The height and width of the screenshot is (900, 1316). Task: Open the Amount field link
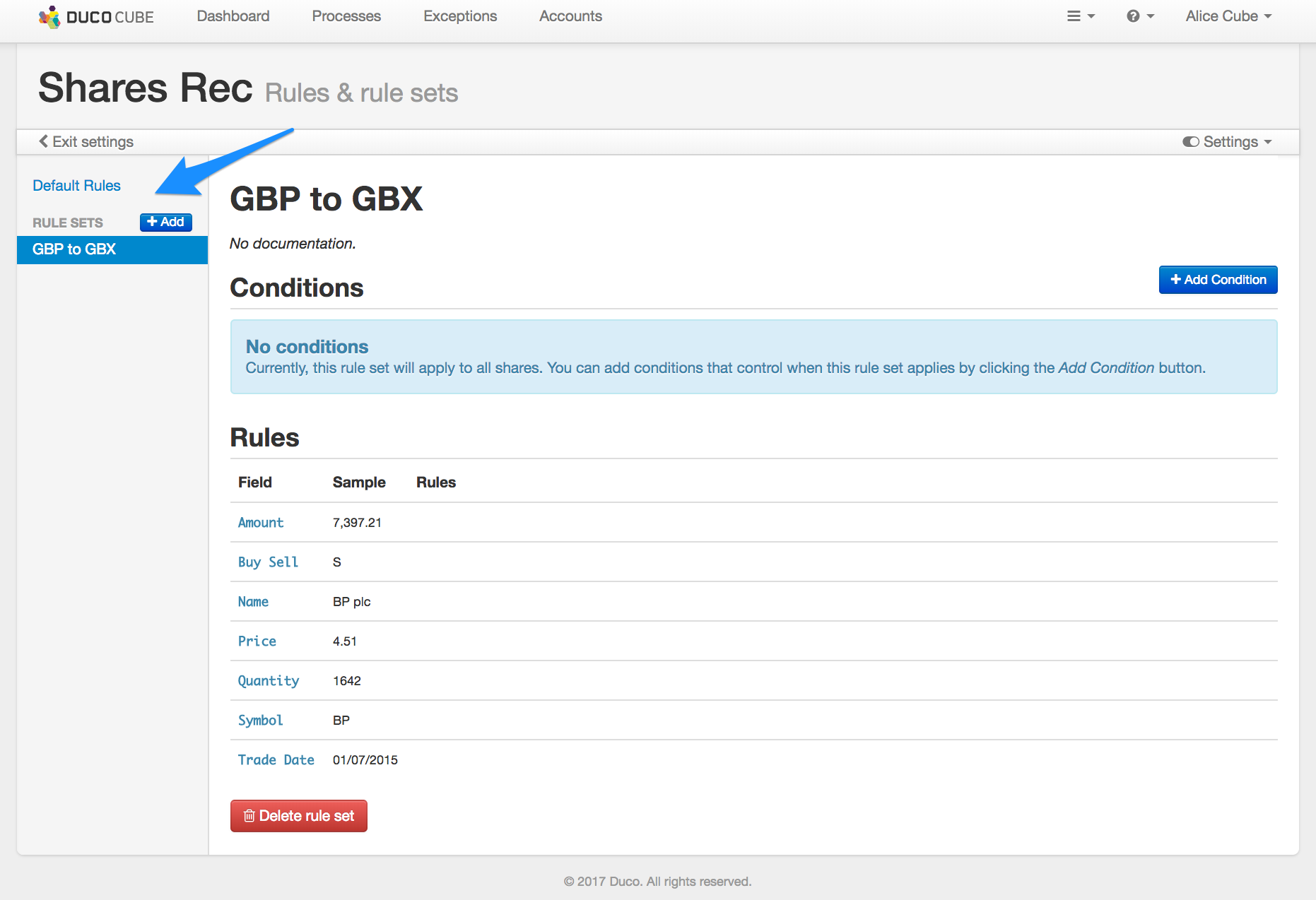[x=260, y=523]
